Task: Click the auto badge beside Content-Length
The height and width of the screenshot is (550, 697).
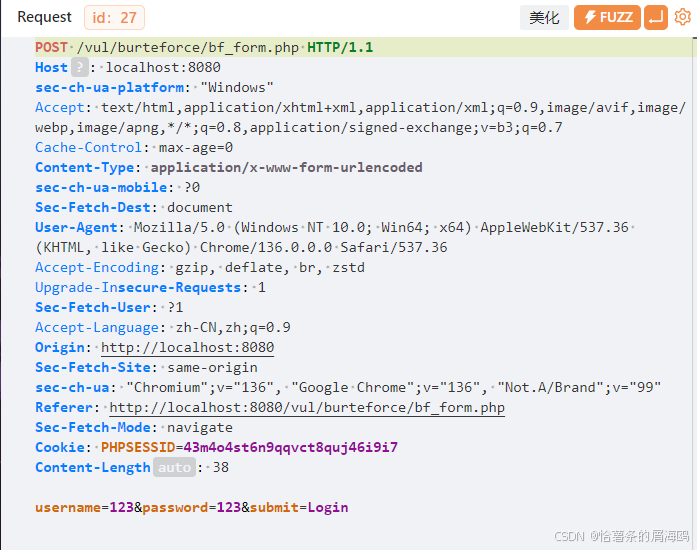Action: point(174,467)
